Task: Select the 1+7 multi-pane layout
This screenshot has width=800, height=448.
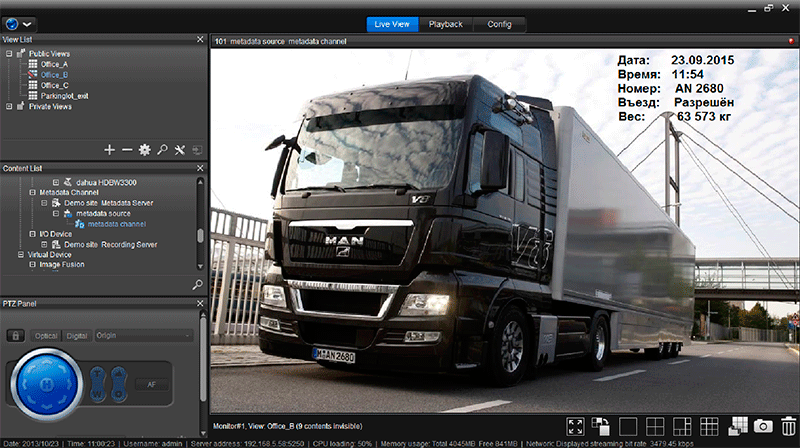Action: [682, 427]
